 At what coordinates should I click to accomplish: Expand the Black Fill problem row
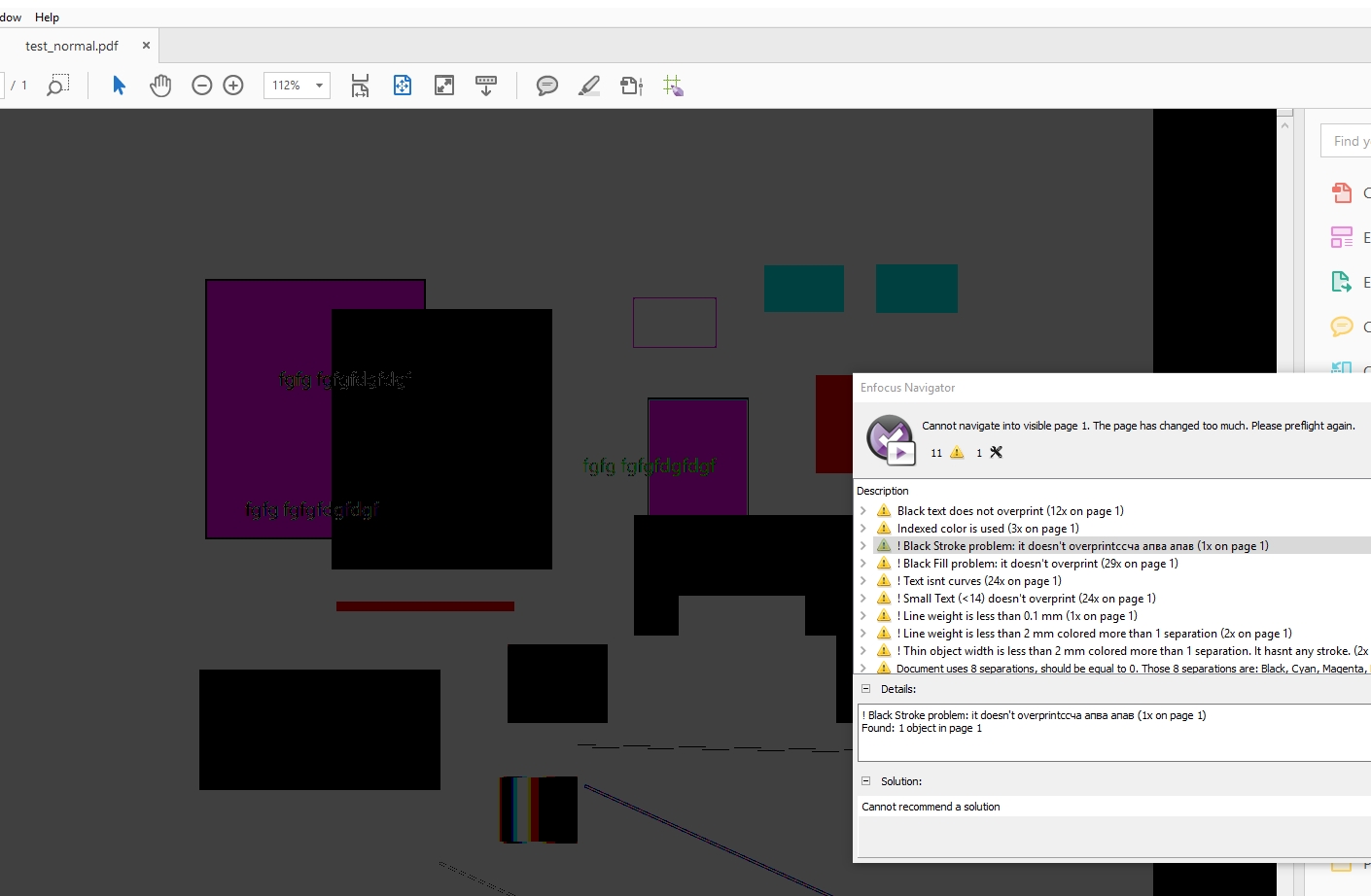[863, 564]
